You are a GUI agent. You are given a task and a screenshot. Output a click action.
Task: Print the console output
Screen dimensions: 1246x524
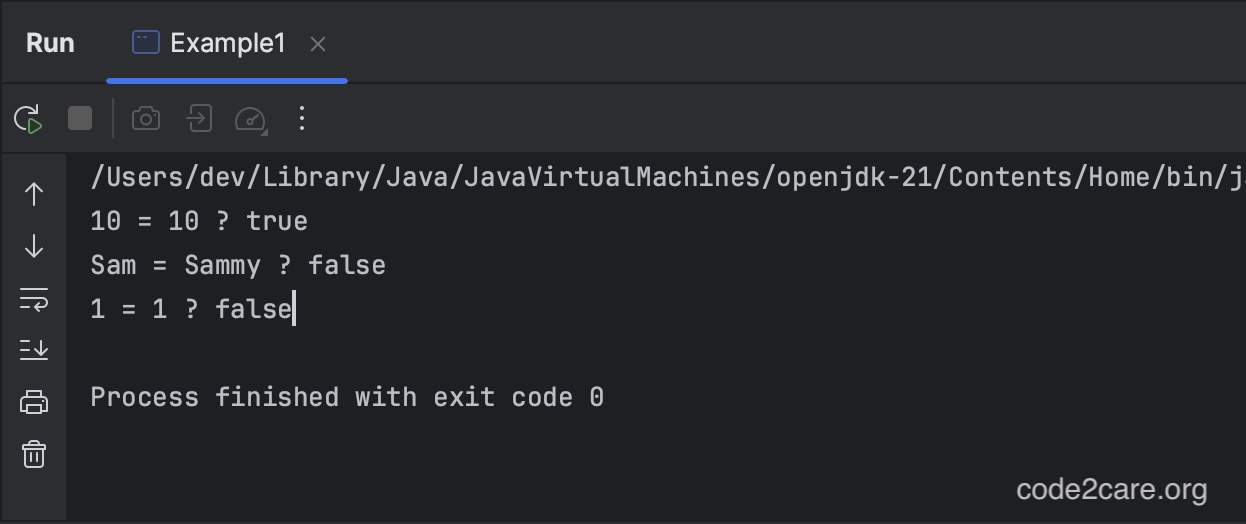[x=34, y=402]
